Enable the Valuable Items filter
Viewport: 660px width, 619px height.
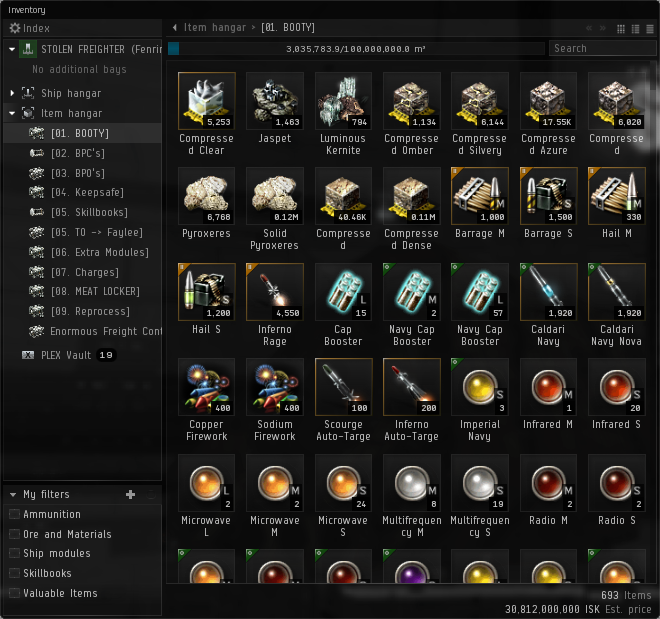click(14, 593)
